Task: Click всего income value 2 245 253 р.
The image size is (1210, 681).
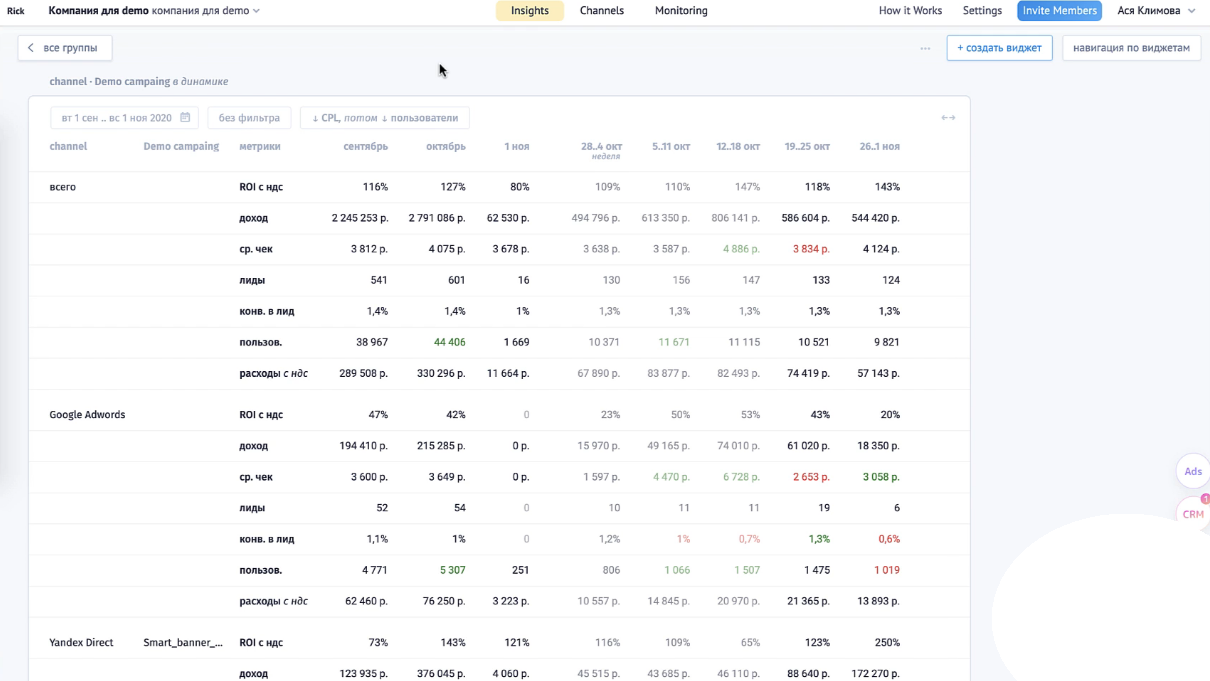Action: coord(360,218)
